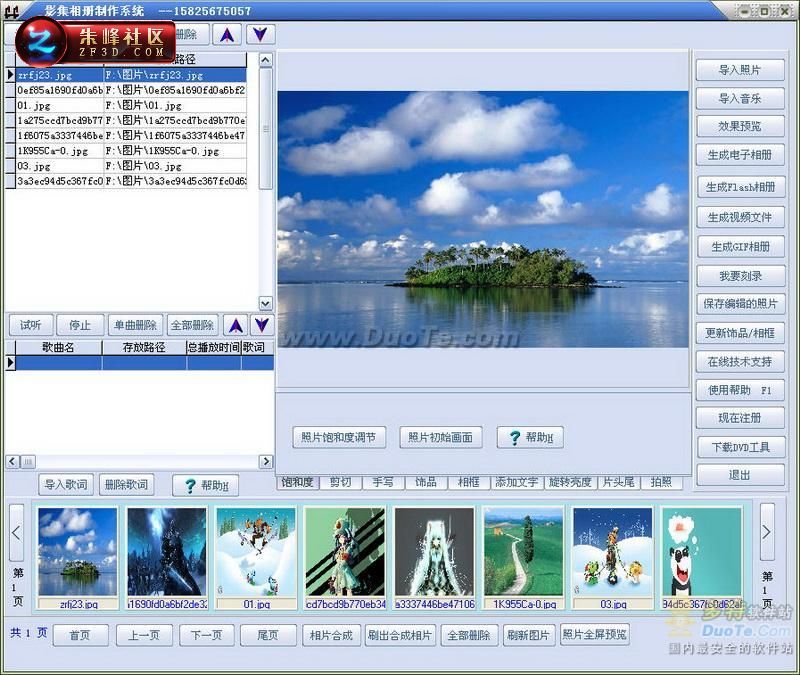Go to previous thumbnail strip page arrow
Image resolution: width=800 pixels, height=675 pixels.
[x=16, y=533]
